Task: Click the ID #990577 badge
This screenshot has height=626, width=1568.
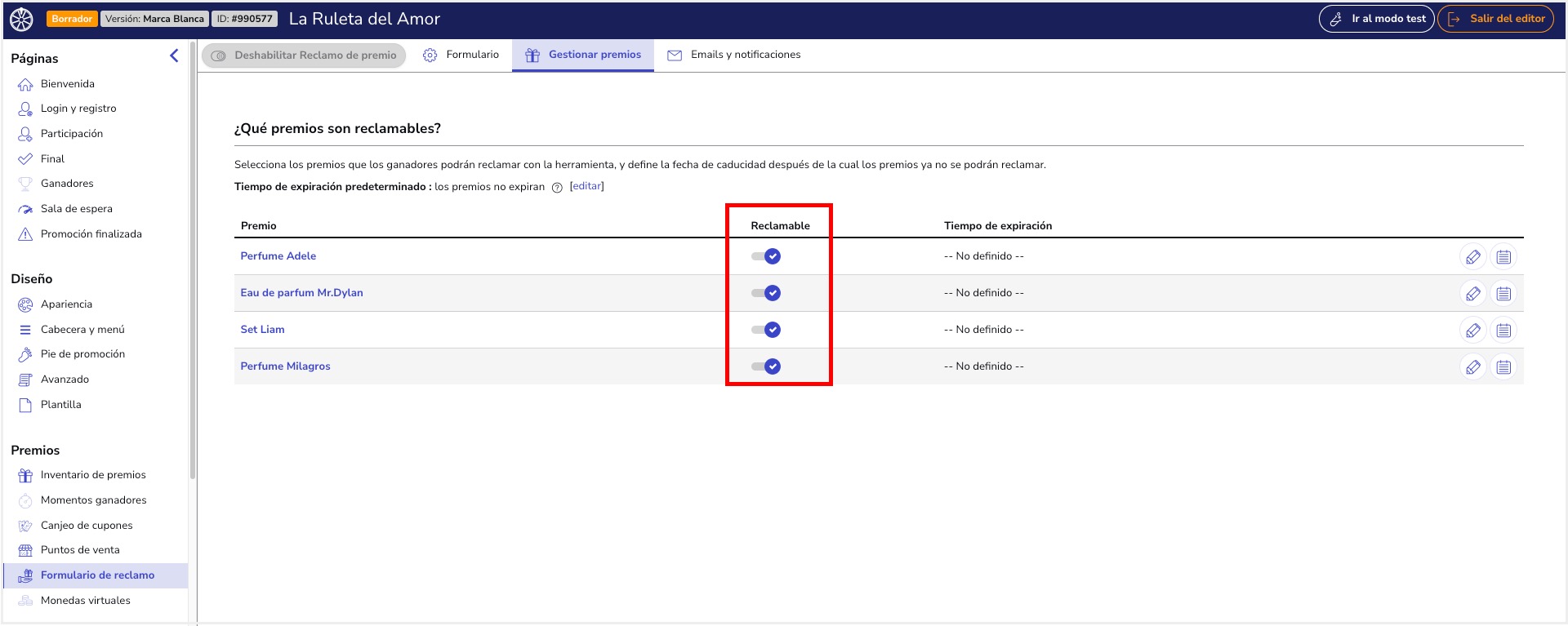Action: tap(244, 19)
